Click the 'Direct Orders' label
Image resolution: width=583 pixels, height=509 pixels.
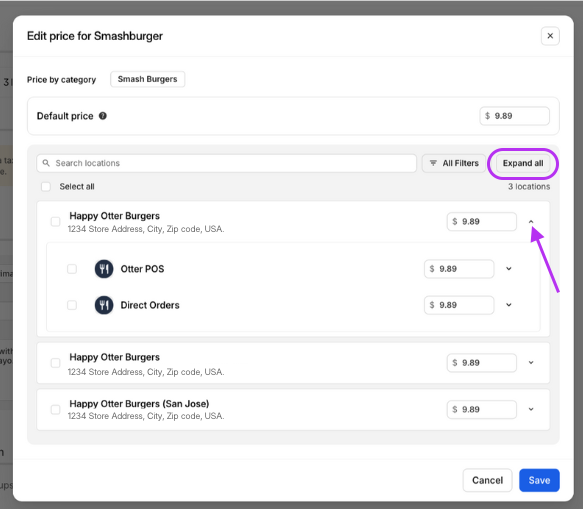[x=150, y=305]
